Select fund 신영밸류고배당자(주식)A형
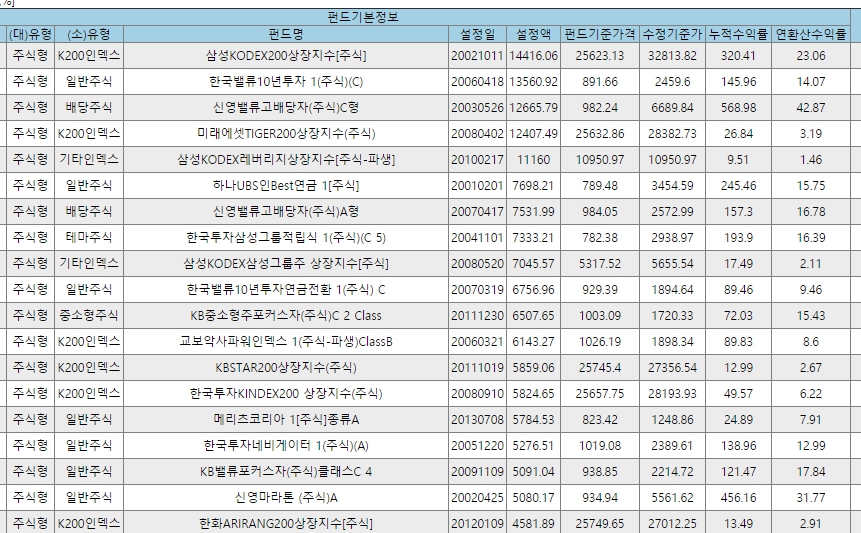861x533 pixels. (x=286, y=211)
